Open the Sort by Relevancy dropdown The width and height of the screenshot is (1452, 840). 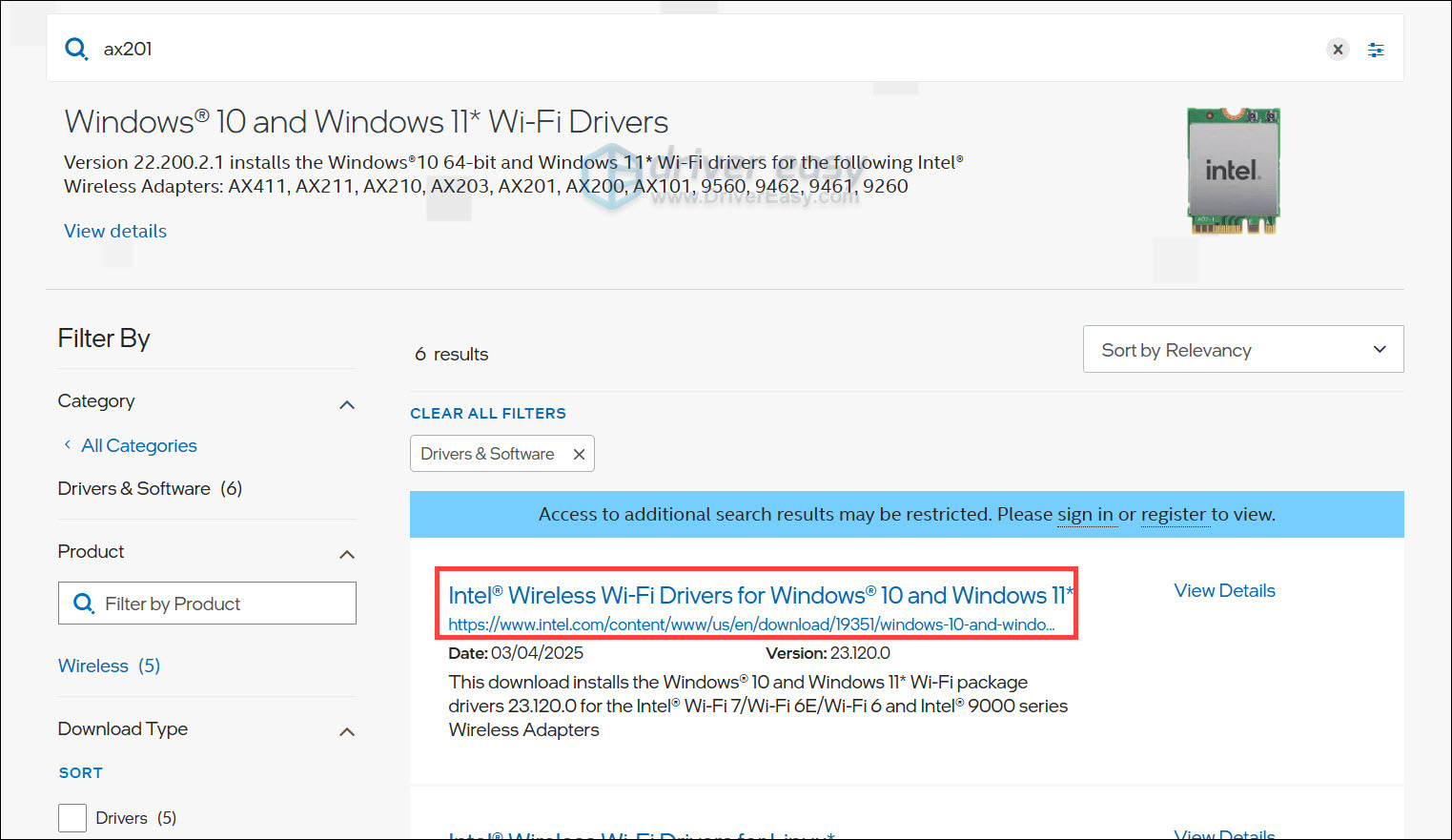1242,349
